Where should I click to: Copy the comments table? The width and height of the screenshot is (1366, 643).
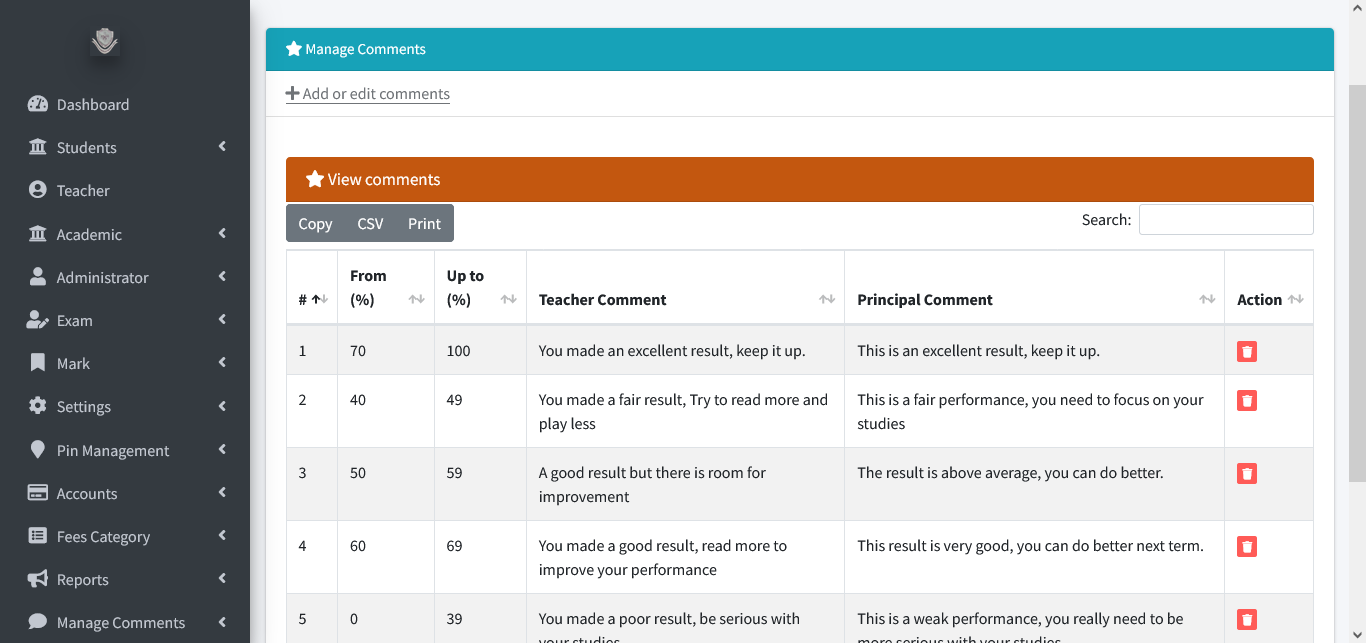pos(315,223)
